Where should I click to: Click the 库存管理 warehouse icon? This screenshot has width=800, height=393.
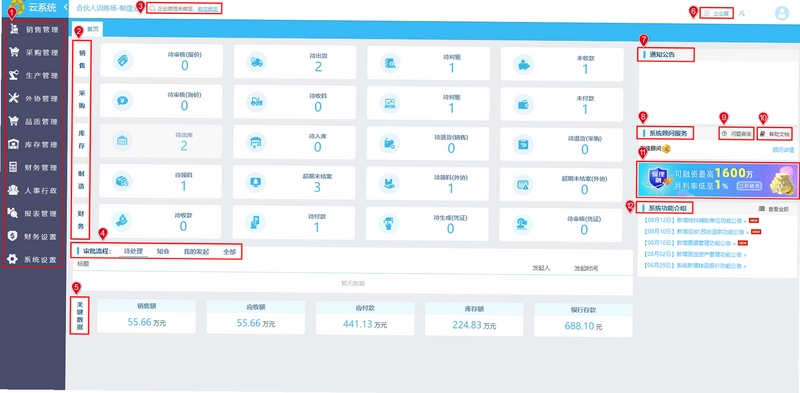coord(14,144)
